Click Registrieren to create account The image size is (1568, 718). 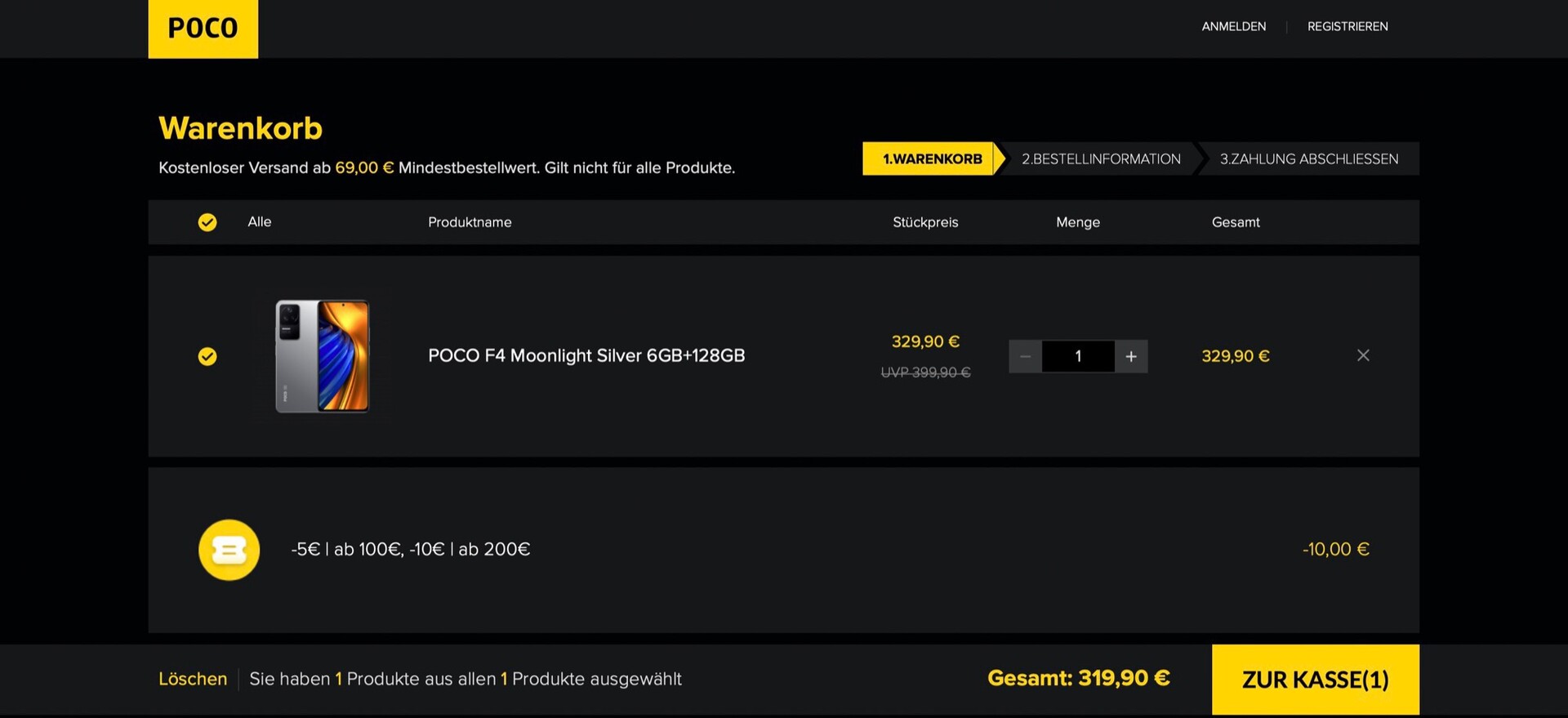(x=1347, y=27)
